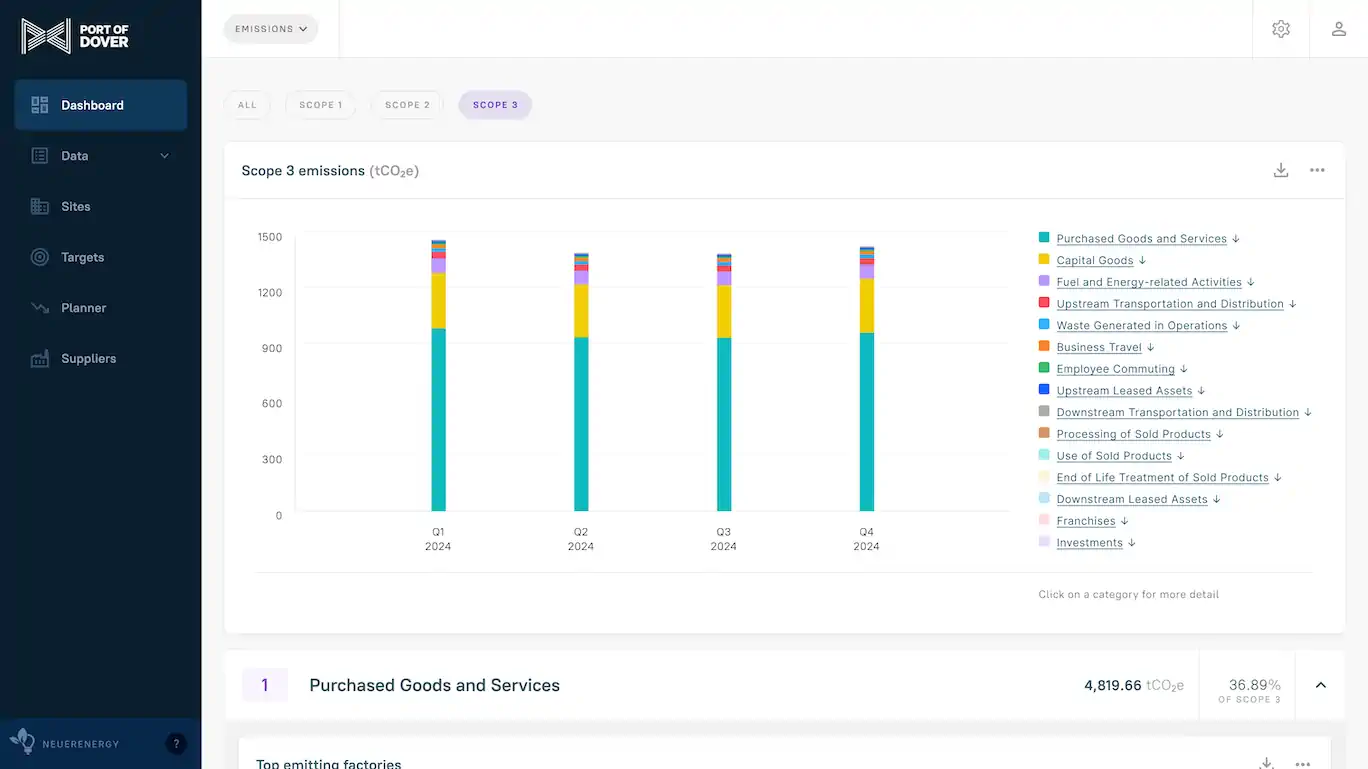Select the All scope filter
The width and height of the screenshot is (1368, 769).
point(247,105)
